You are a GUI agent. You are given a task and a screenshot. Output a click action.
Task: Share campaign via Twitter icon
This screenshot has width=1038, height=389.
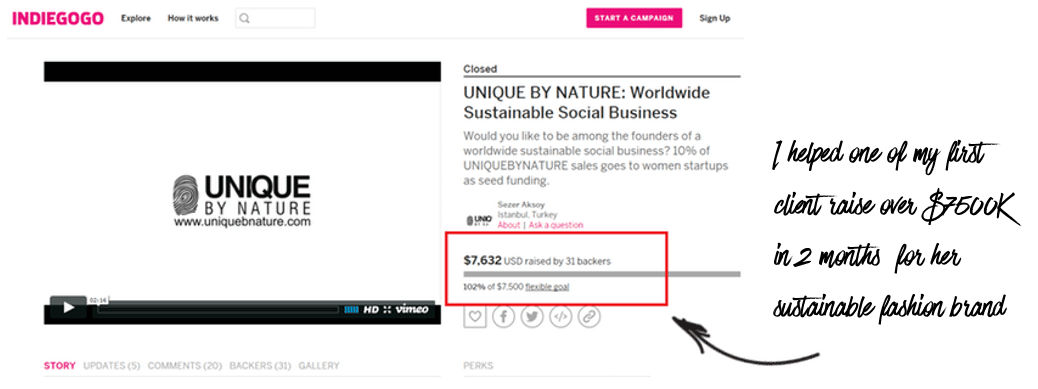(532, 317)
